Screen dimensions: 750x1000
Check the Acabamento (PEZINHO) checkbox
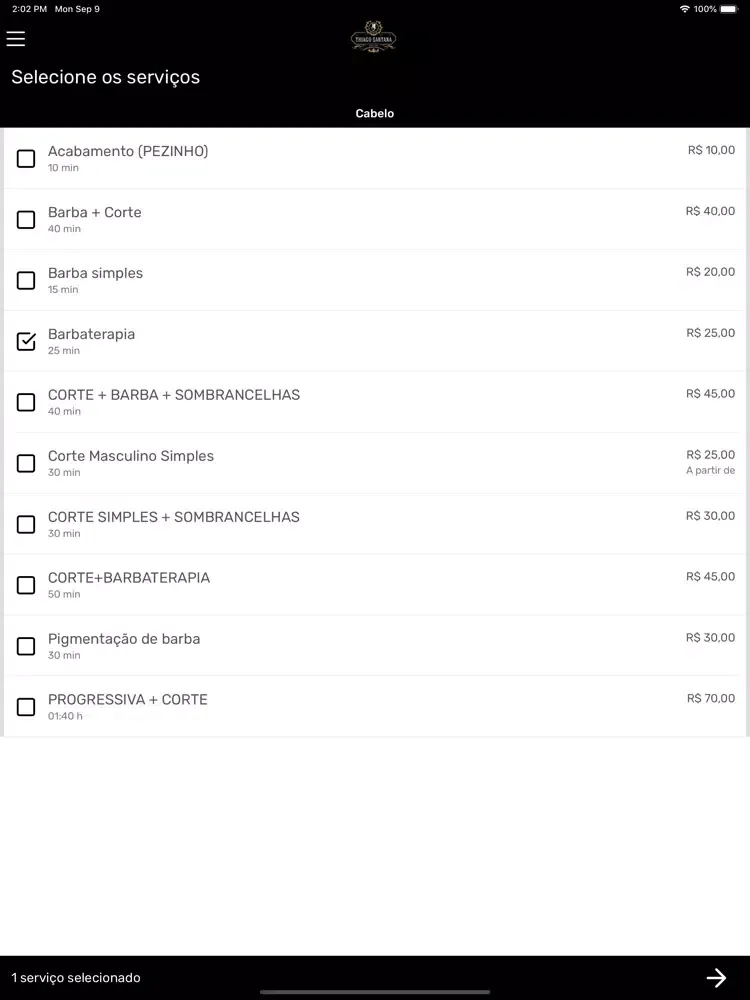[26, 159]
